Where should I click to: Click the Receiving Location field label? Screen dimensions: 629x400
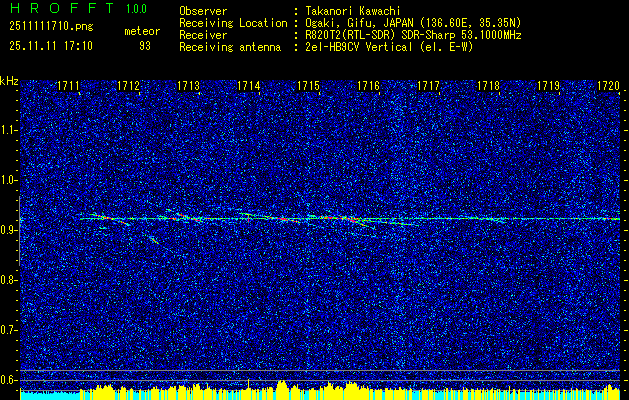tap(233, 23)
